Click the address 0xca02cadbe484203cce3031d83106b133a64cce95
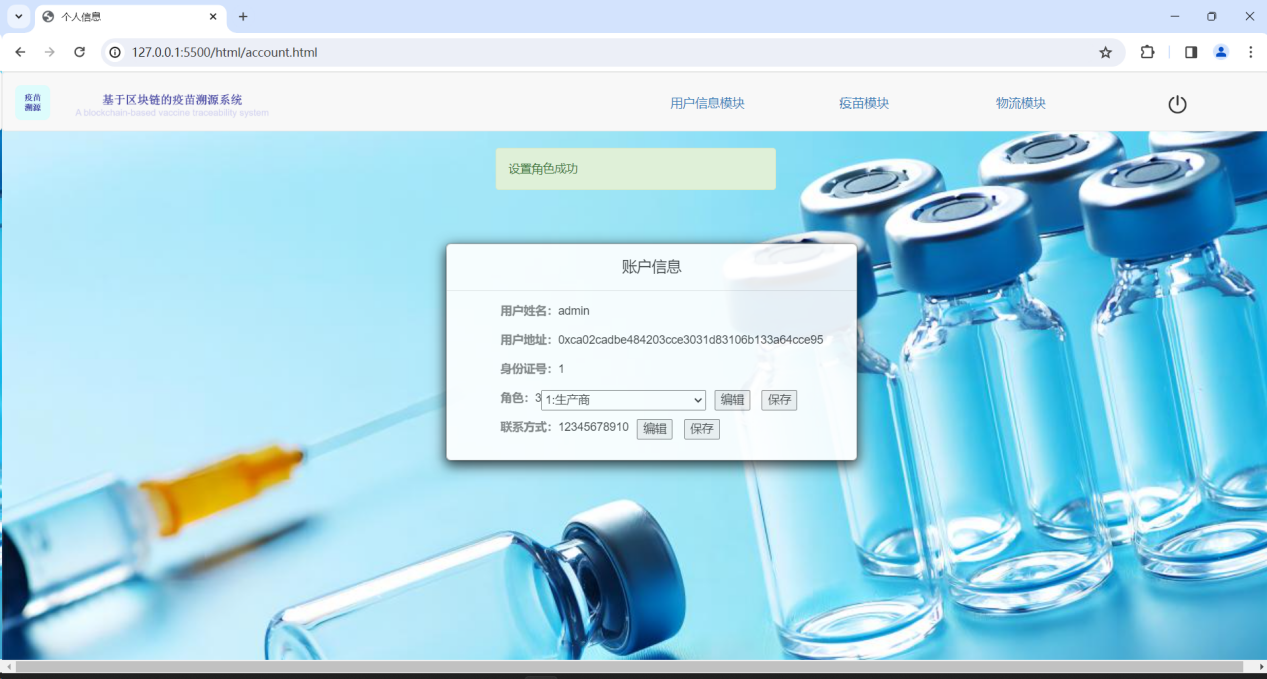The width and height of the screenshot is (1267, 679). [690, 340]
